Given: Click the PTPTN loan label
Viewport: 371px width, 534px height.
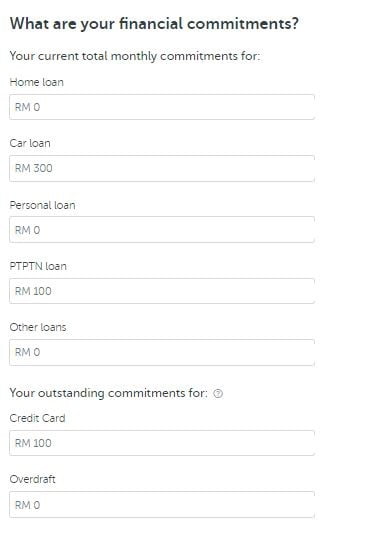Looking at the screenshot, I should [x=38, y=266].
